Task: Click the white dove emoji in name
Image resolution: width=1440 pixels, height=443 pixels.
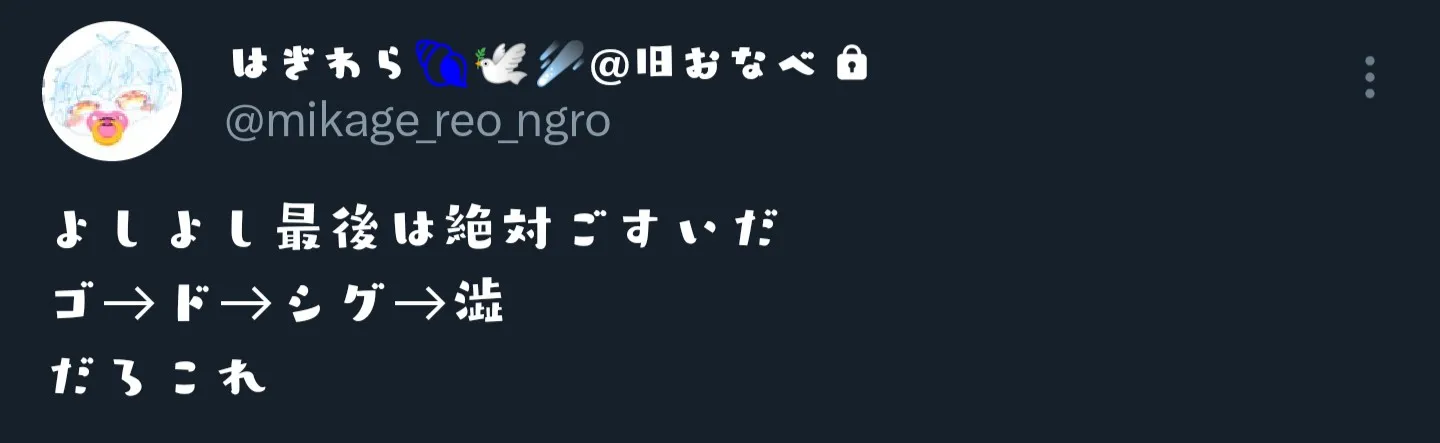Action: coord(503,64)
